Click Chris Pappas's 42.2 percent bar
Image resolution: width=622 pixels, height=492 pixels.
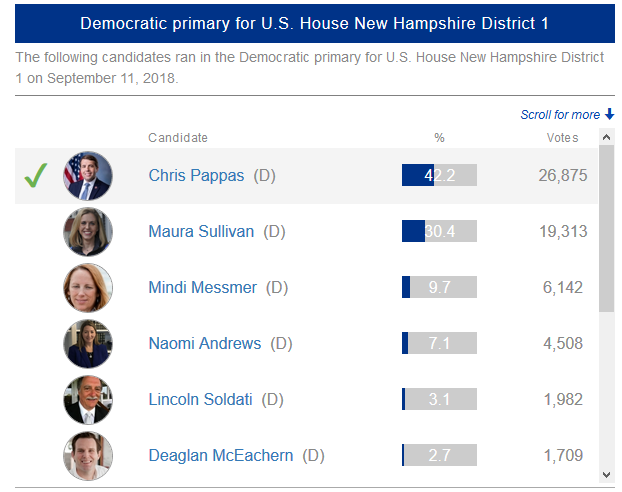439,176
